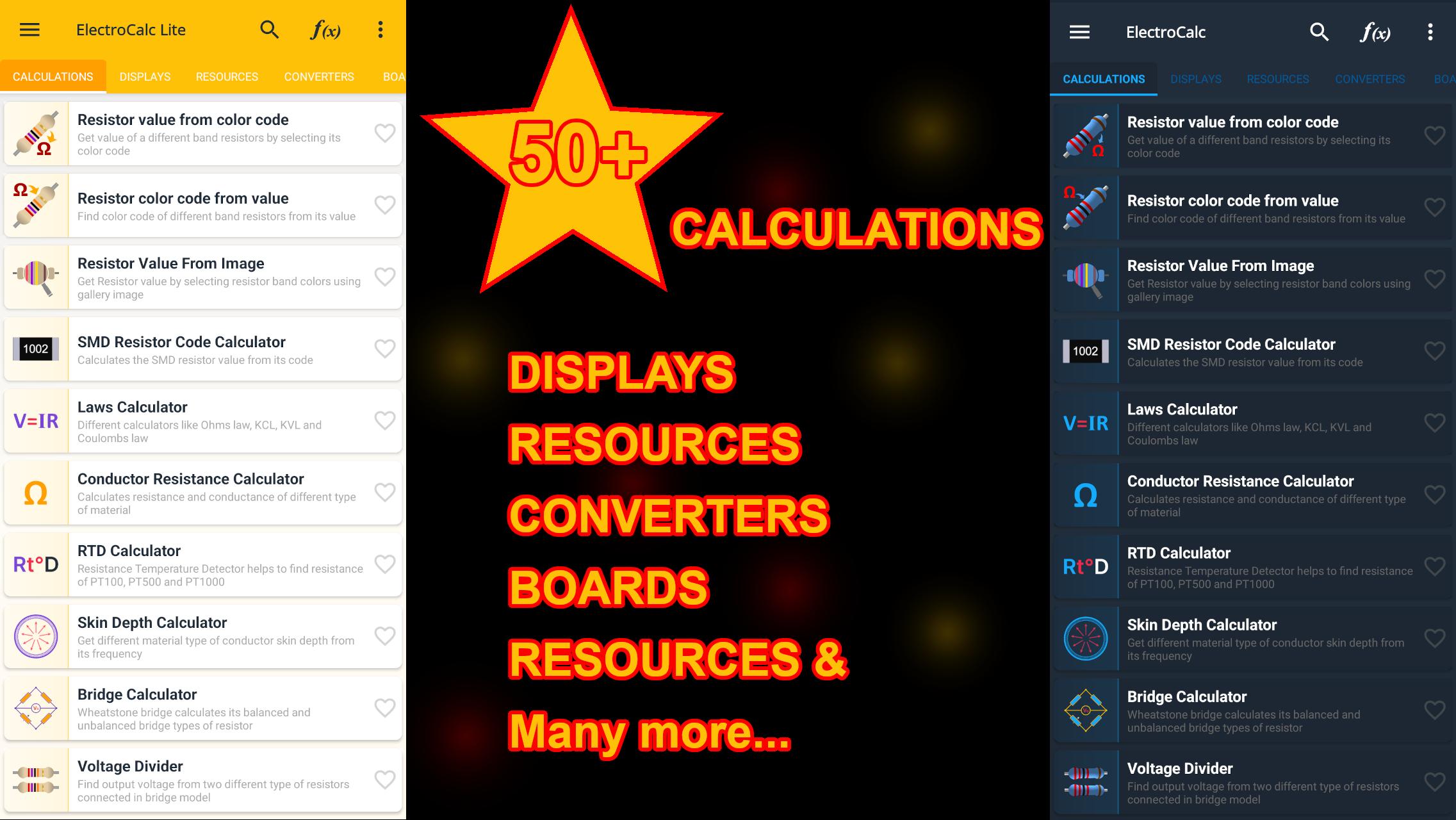Tap Skin Depth circle icon in Lite
This screenshot has height=820, width=1456.
click(x=36, y=636)
